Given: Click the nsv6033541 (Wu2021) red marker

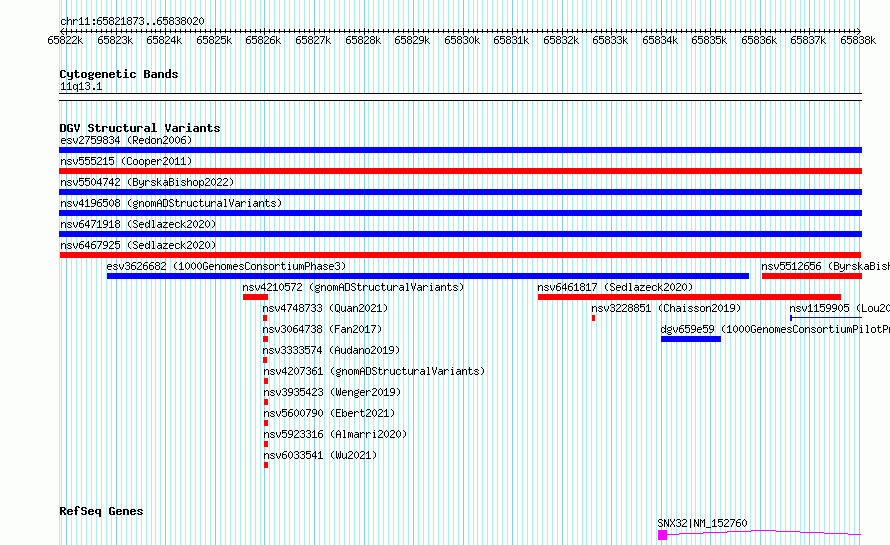Looking at the screenshot, I should (266, 465).
